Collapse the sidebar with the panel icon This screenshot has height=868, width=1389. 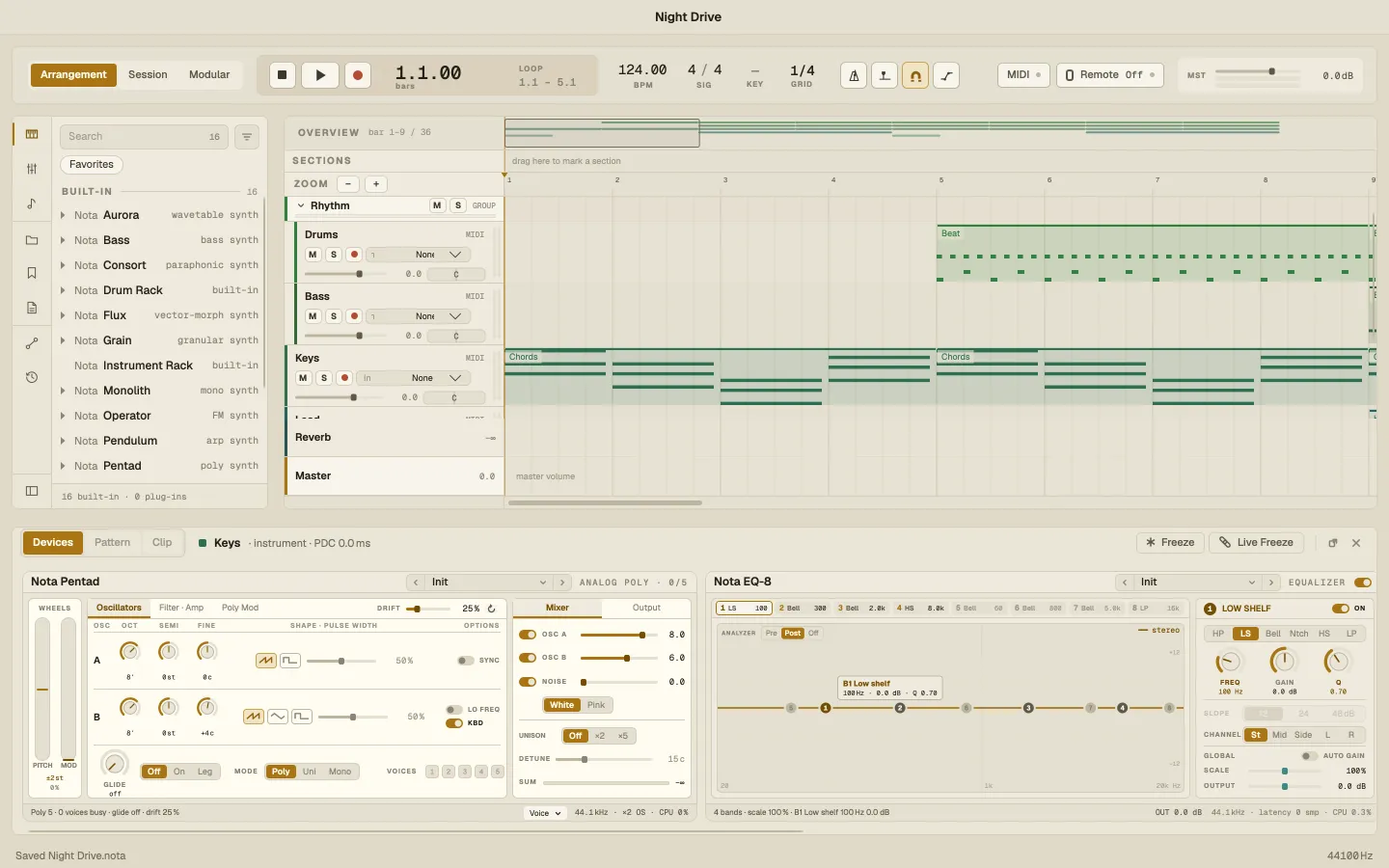[x=32, y=491]
